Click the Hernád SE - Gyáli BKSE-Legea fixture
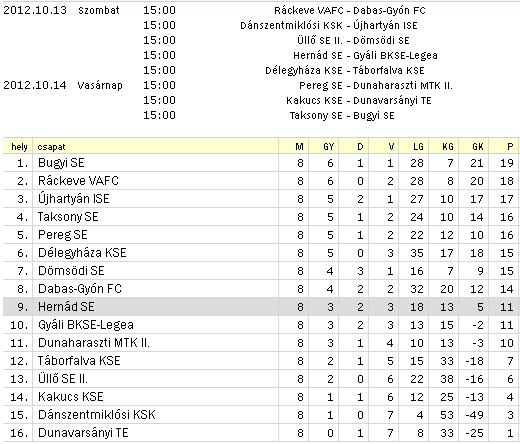Screen dimensions: 520x444 (365, 56)
